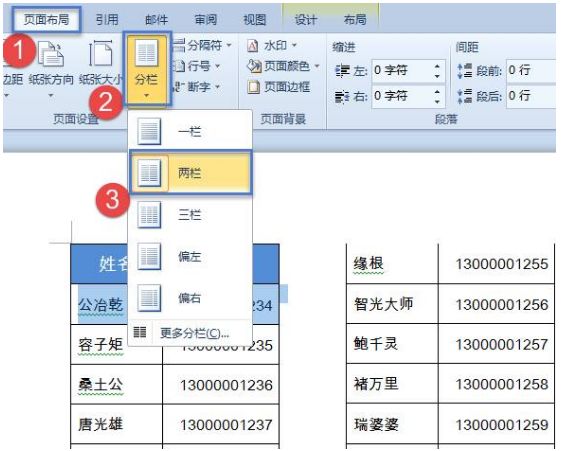Click the 段前 spacing input field
The width and height of the screenshot is (565, 451).
[531, 70]
